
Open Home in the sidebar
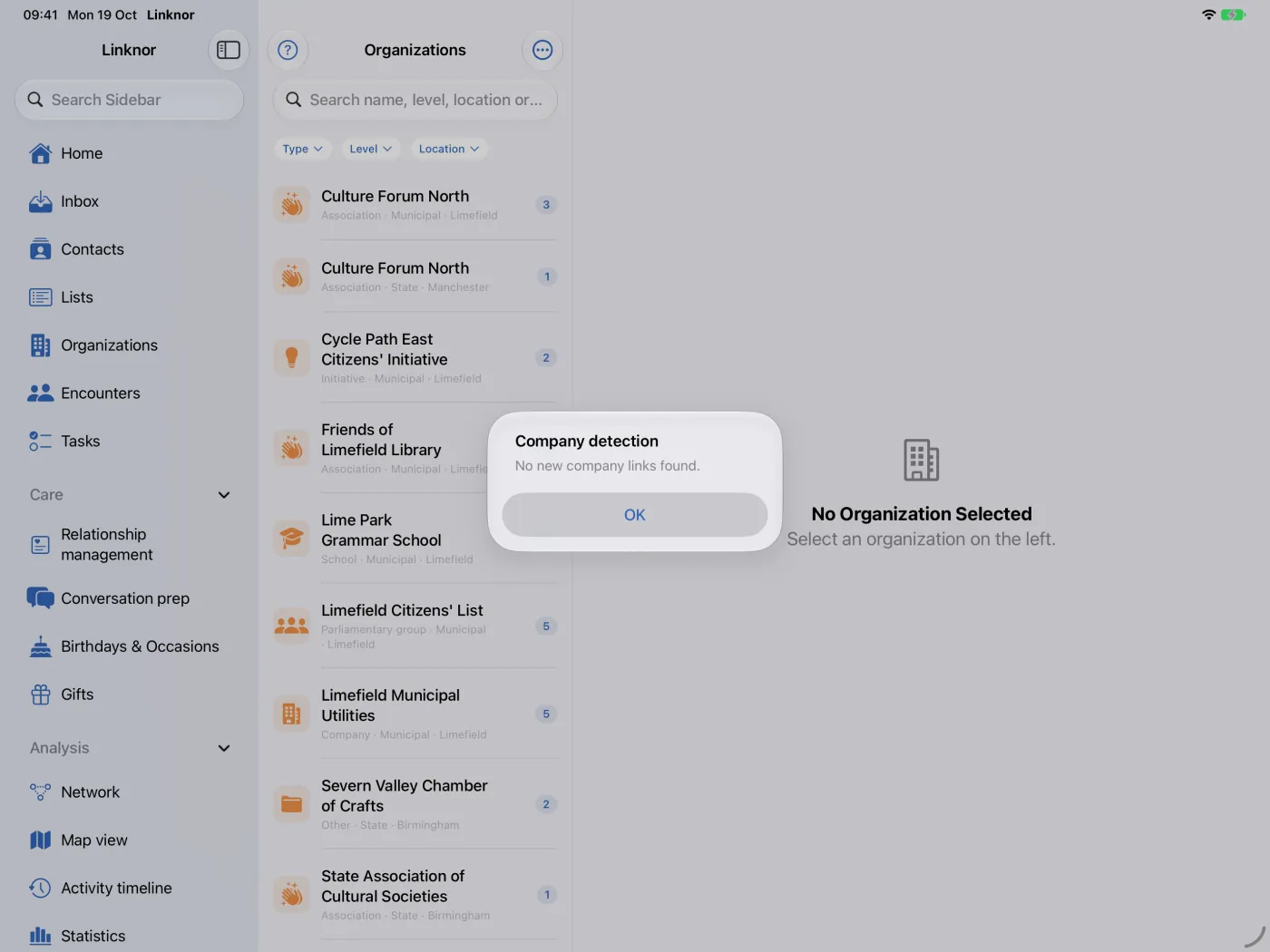(130, 153)
